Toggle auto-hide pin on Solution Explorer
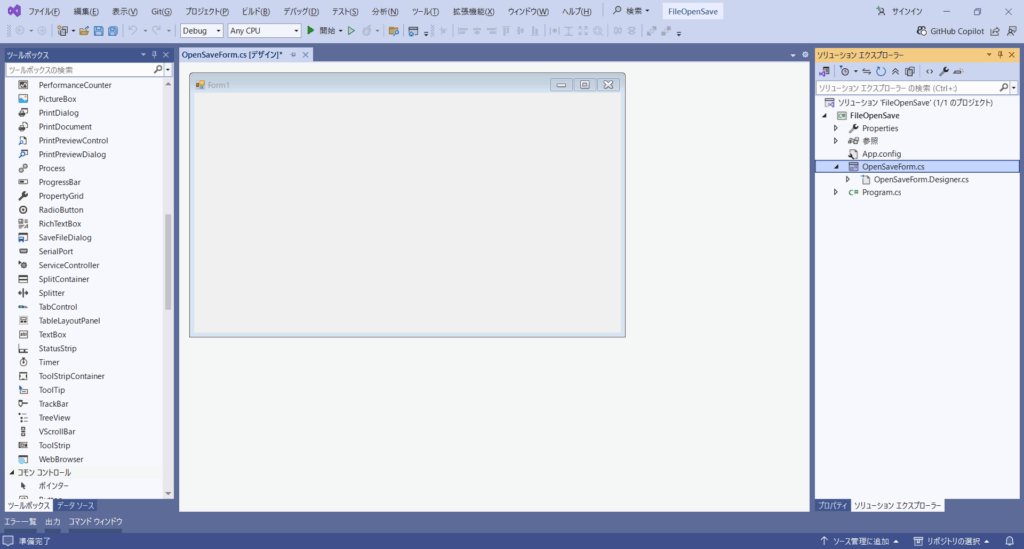 (x=999, y=55)
